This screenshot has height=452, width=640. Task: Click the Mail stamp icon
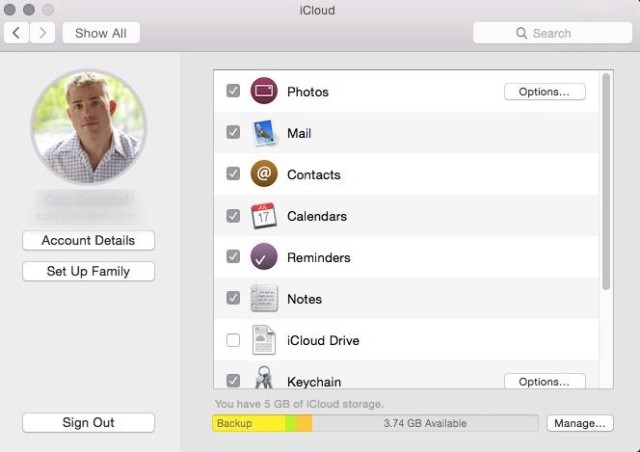click(x=264, y=133)
